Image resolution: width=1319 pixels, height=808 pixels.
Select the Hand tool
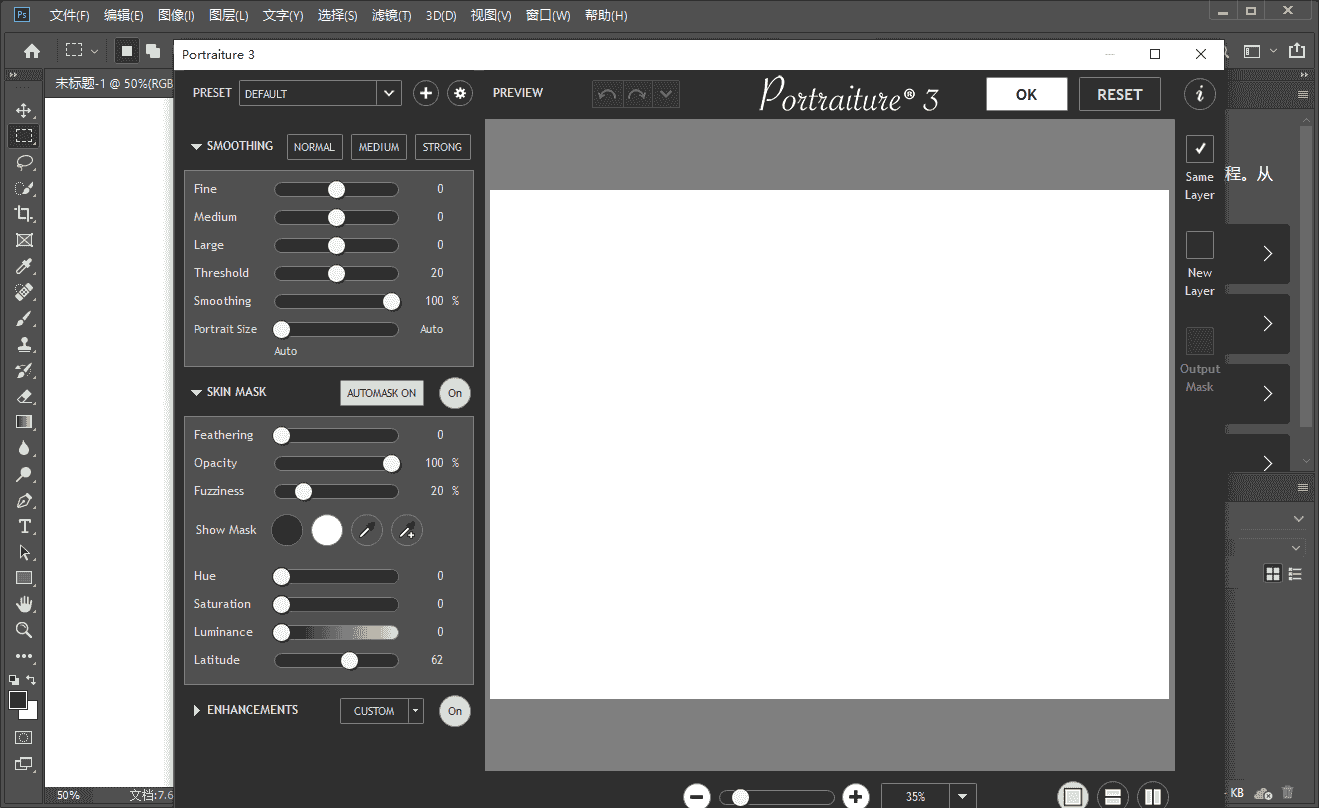[24, 604]
